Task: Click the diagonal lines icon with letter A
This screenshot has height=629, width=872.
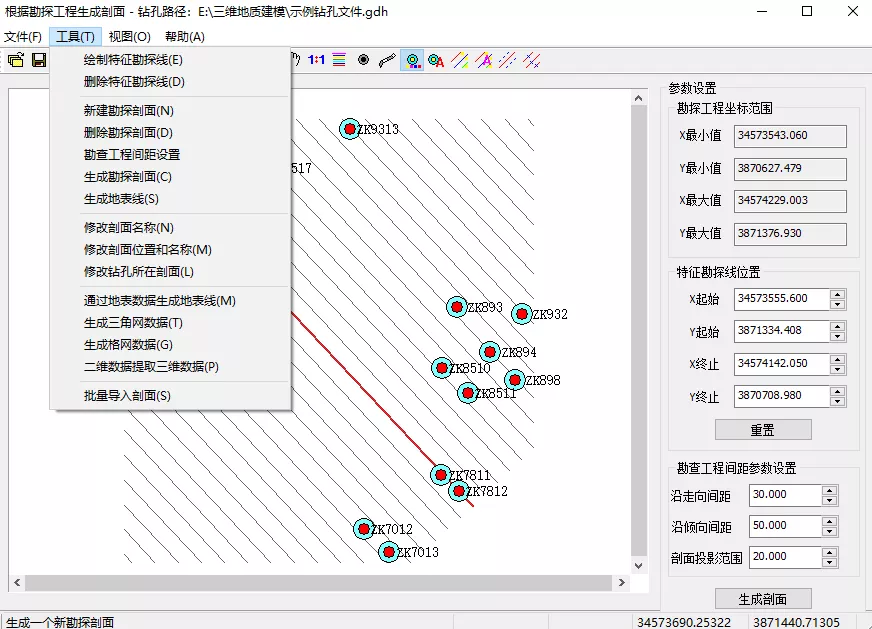Action: pyautogui.click(x=484, y=60)
